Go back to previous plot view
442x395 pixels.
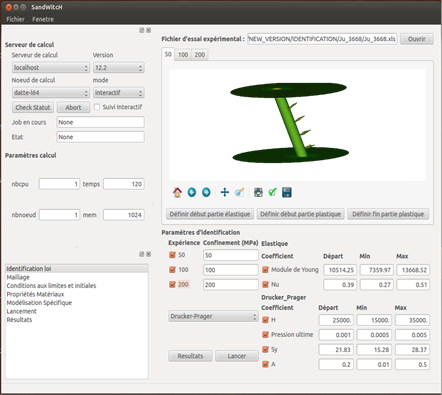192,192
